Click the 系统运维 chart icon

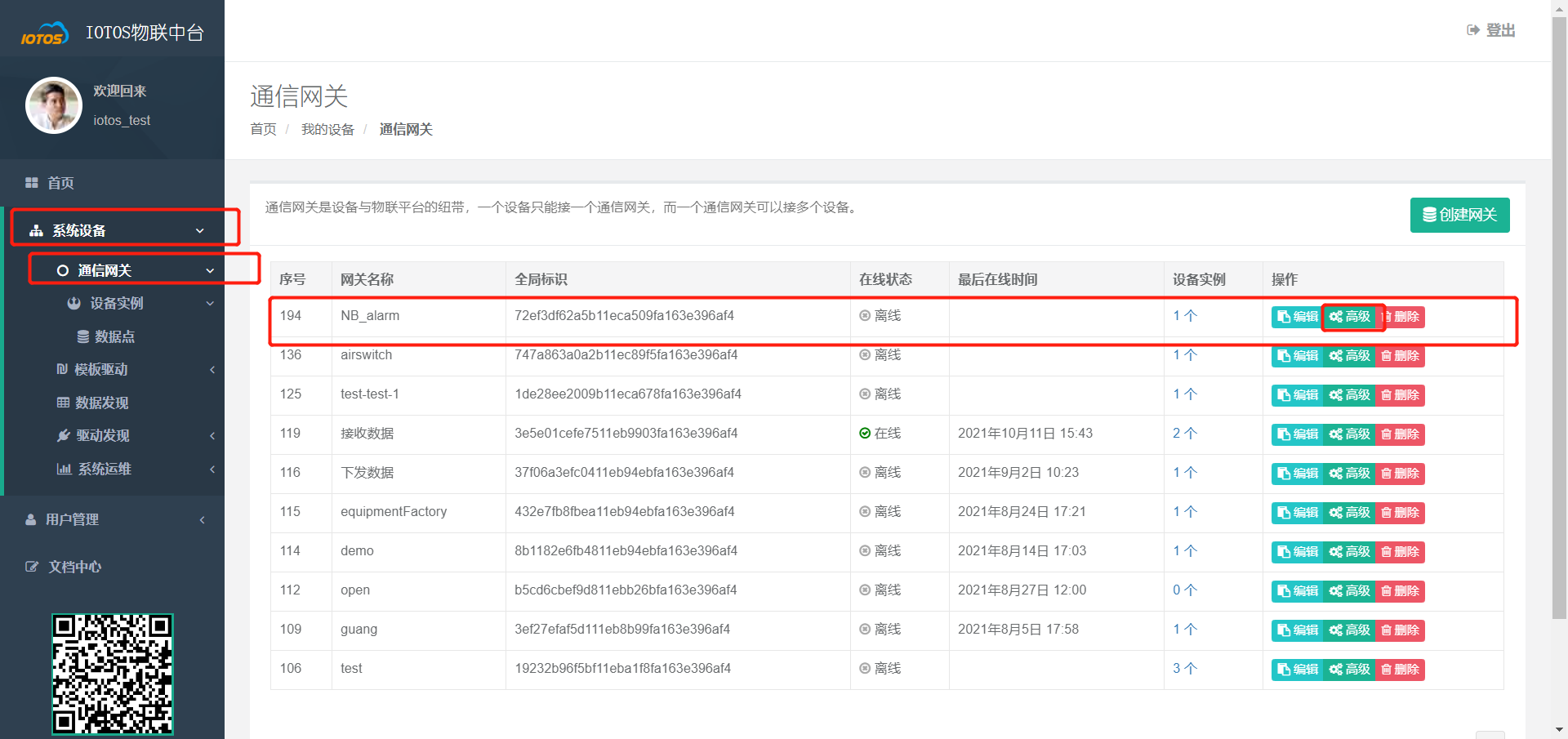(64, 469)
